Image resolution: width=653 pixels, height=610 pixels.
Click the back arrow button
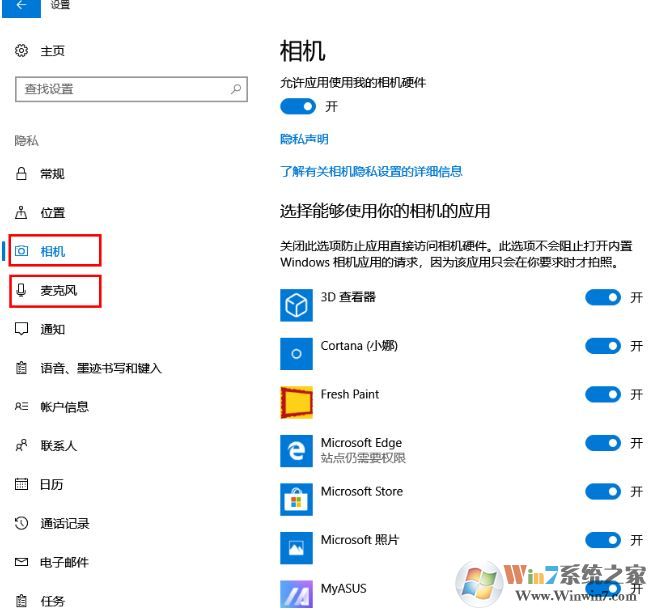coord(21,7)
